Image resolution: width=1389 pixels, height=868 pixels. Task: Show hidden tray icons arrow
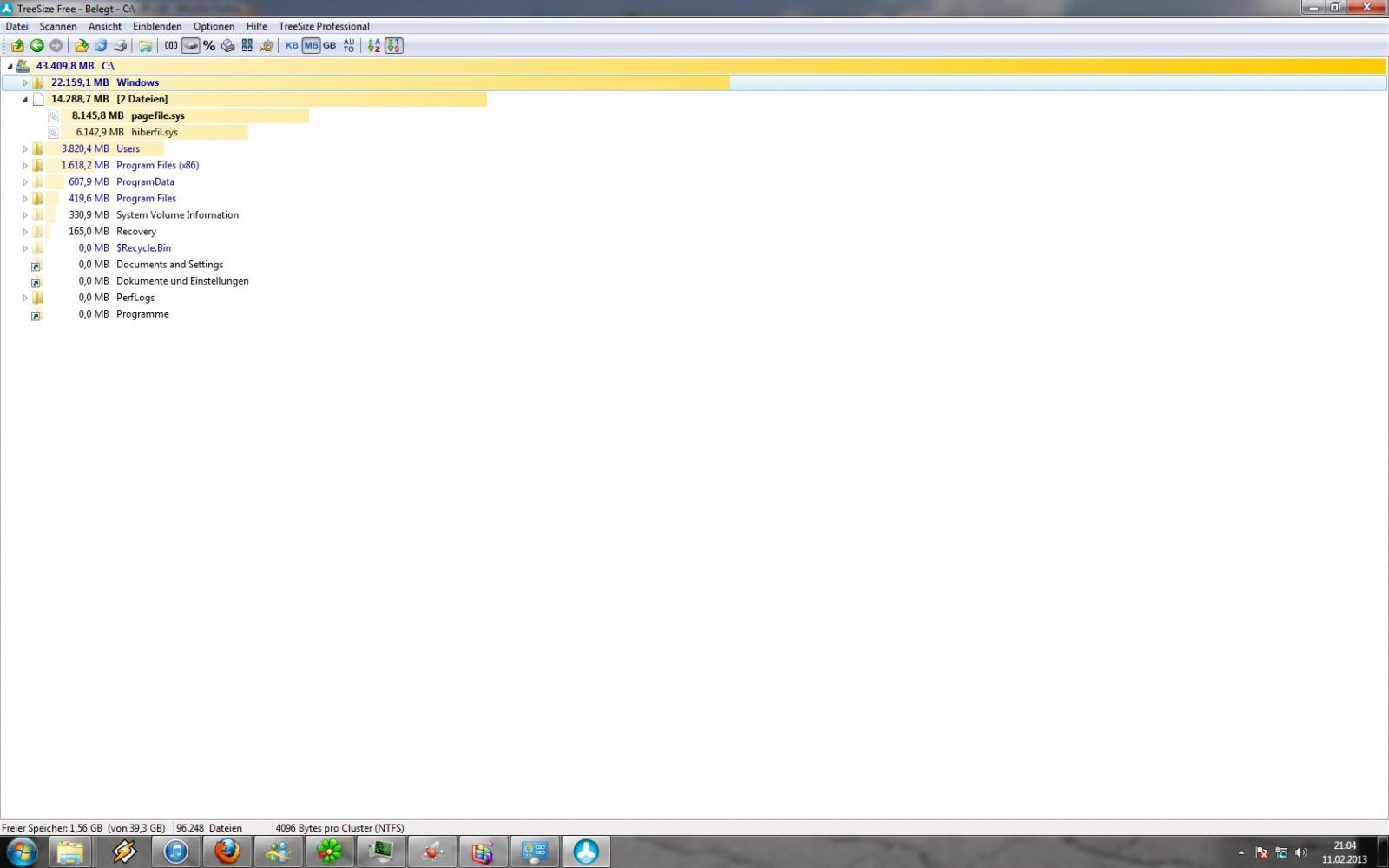1241,852
